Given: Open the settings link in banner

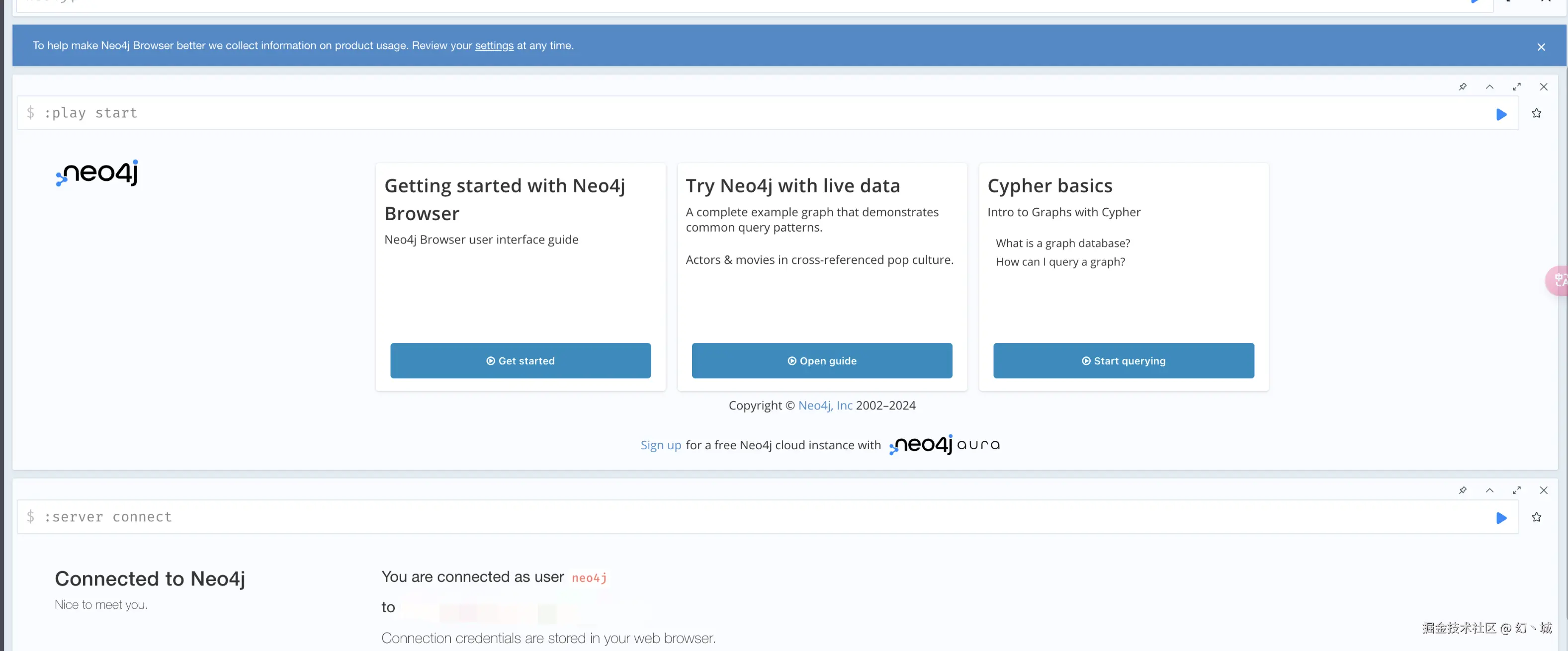Looking at the screenshot, I should tap(494, 46).
